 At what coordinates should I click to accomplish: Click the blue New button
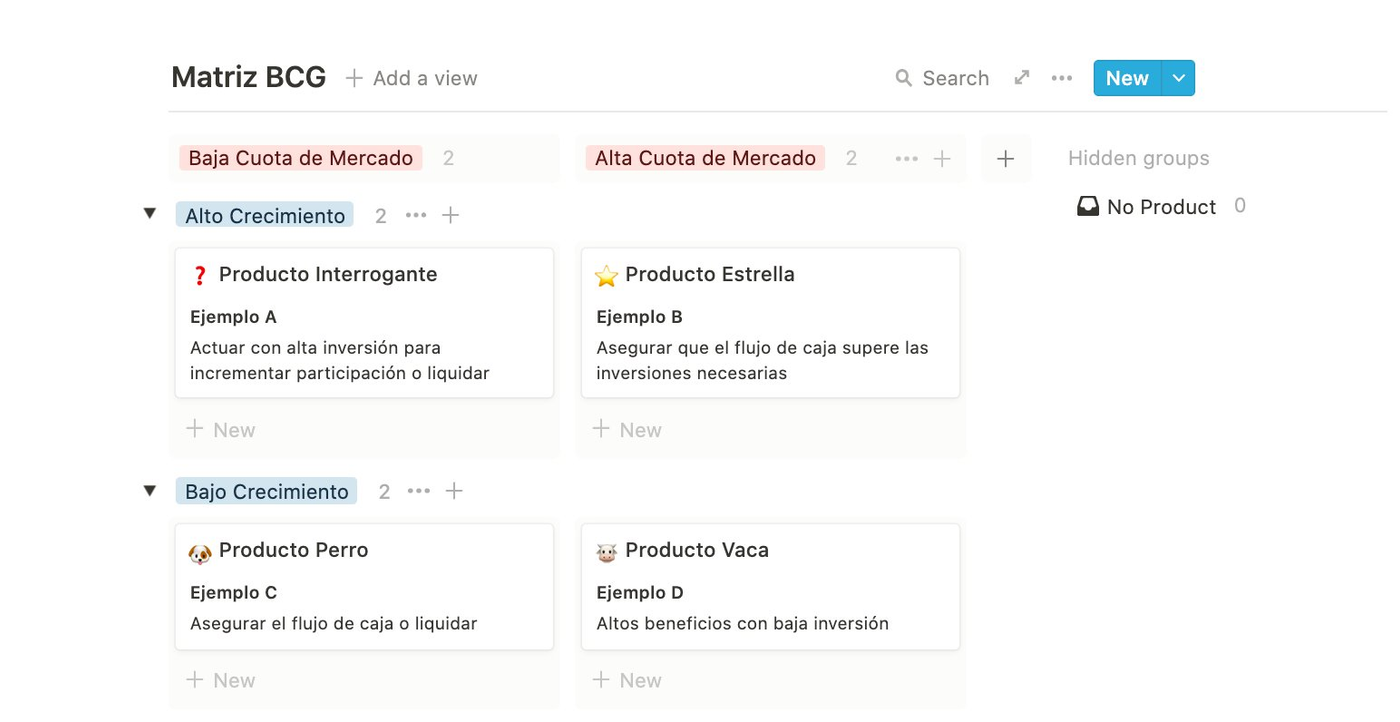click(x=1127, y=78)
